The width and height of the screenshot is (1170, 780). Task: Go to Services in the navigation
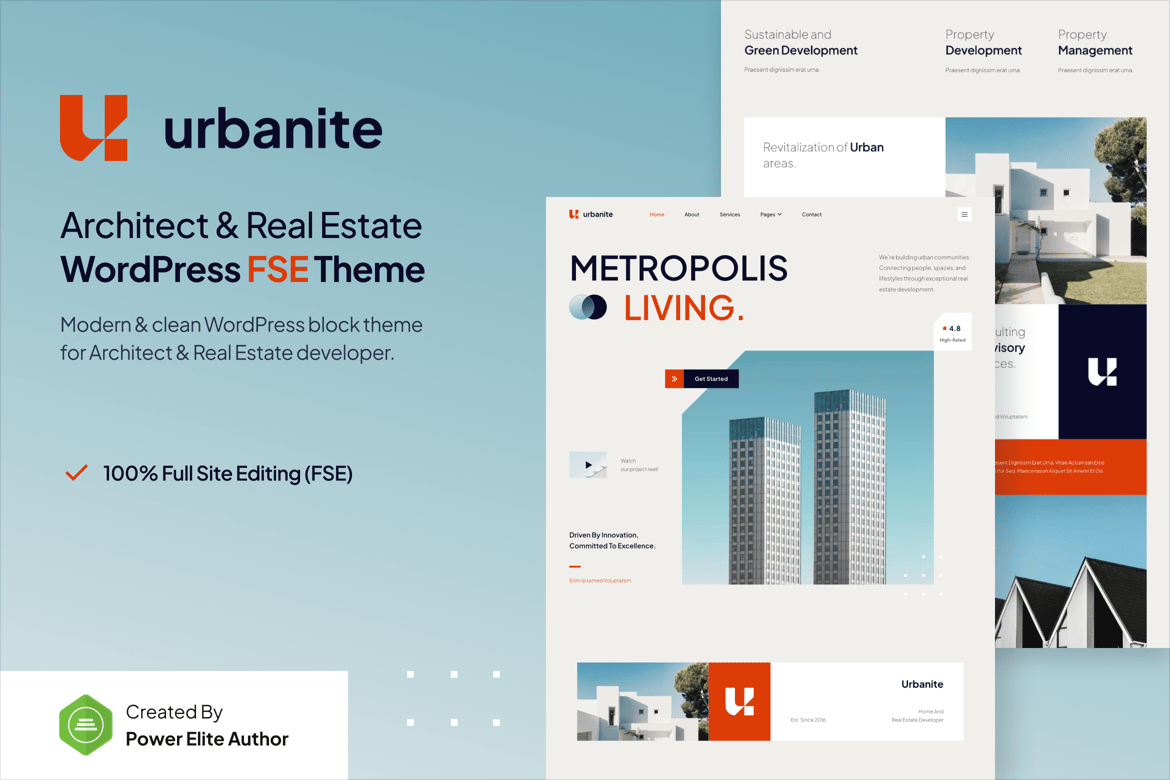[x=729, y=214]
